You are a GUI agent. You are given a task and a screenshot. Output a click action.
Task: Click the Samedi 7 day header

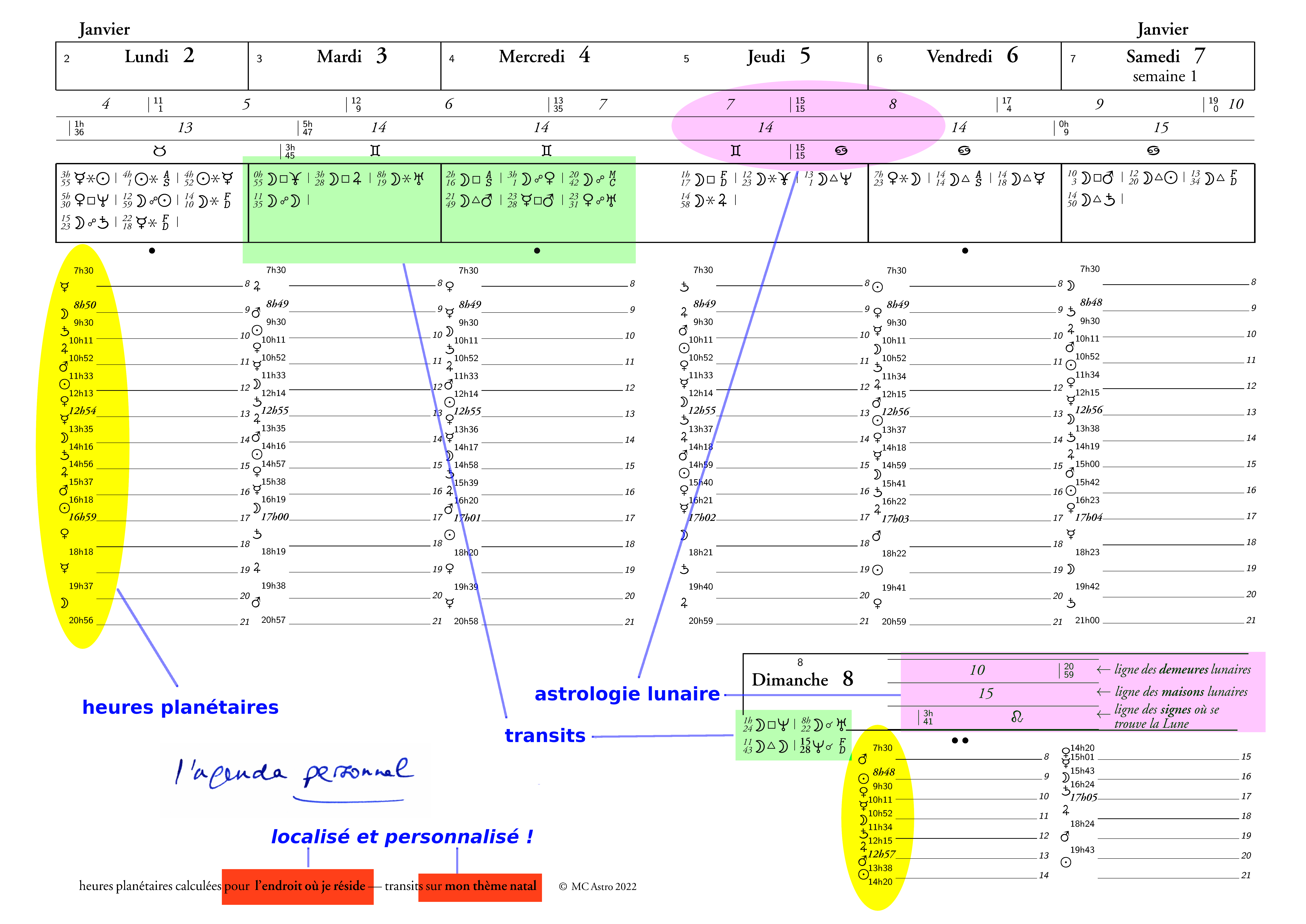click(1158, 66)
